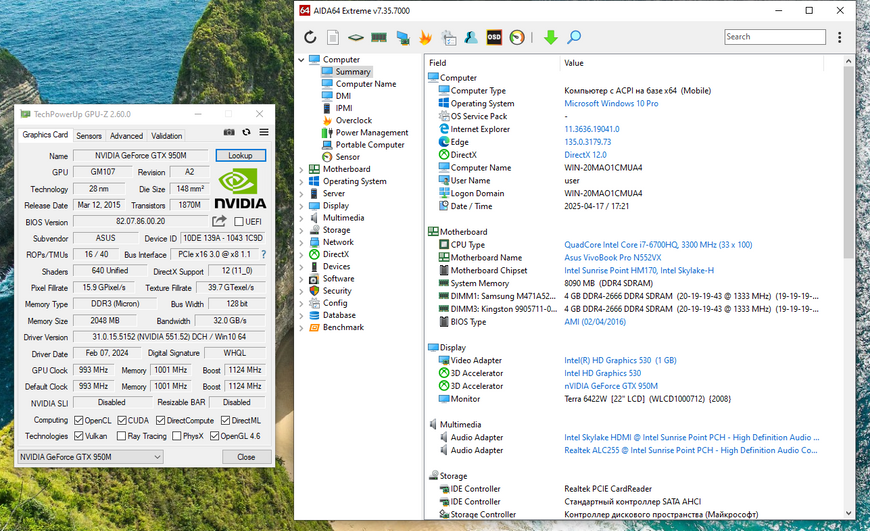Viewport: 870px width, 531px height.
Task: Click the green download arrow update icon
Action: pos(550,37)
